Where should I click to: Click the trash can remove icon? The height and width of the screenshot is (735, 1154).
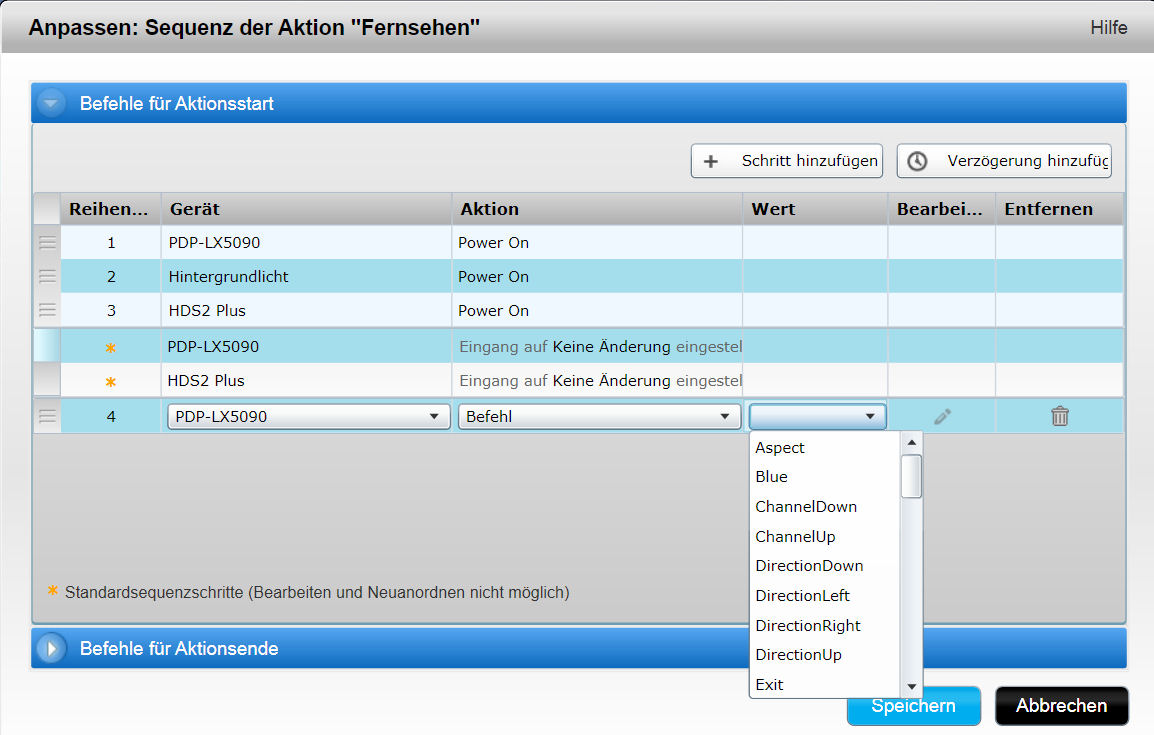click(x=1060, y=417)
